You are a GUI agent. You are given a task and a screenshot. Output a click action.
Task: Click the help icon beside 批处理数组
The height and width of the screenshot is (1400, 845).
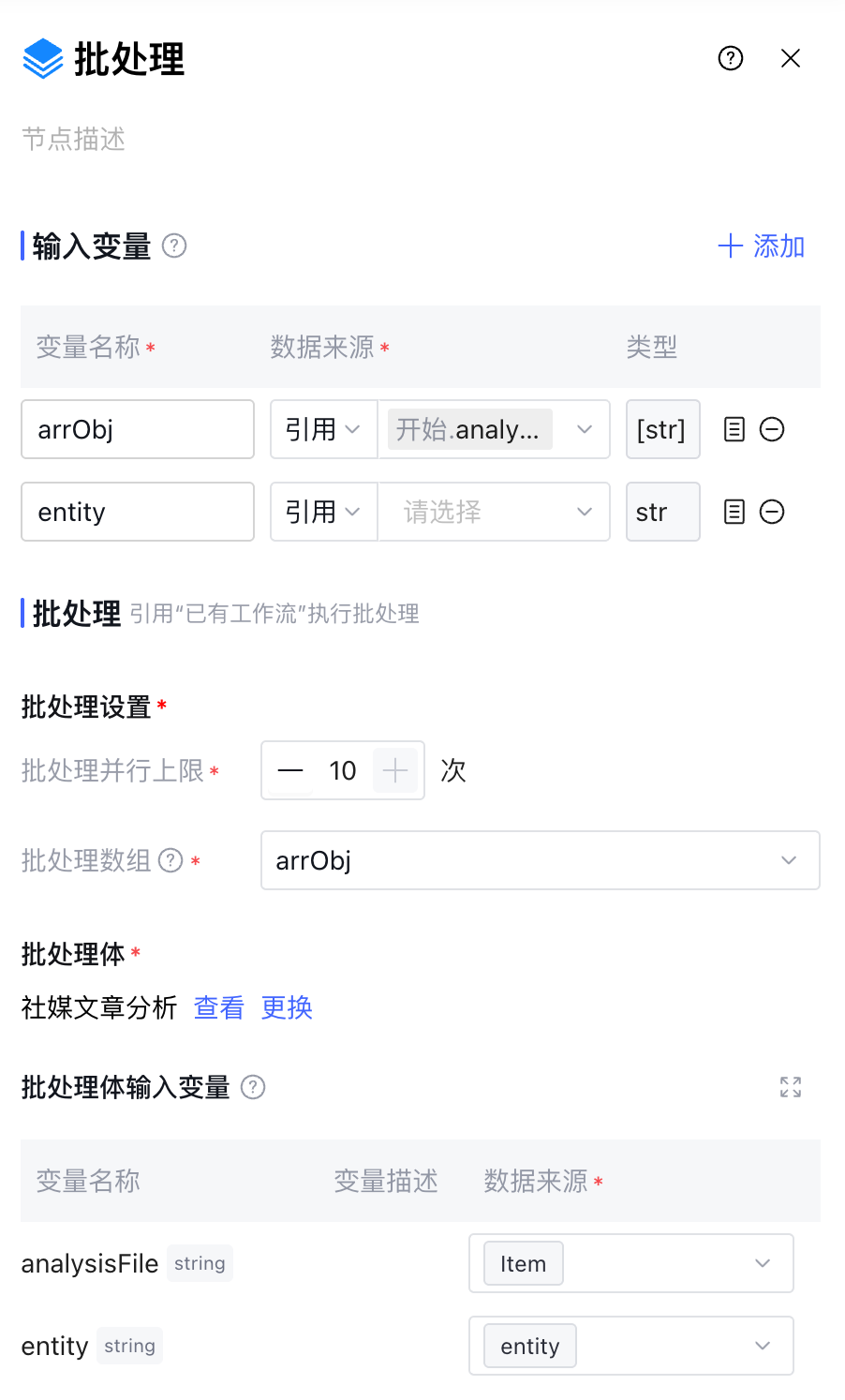[170, 860]
